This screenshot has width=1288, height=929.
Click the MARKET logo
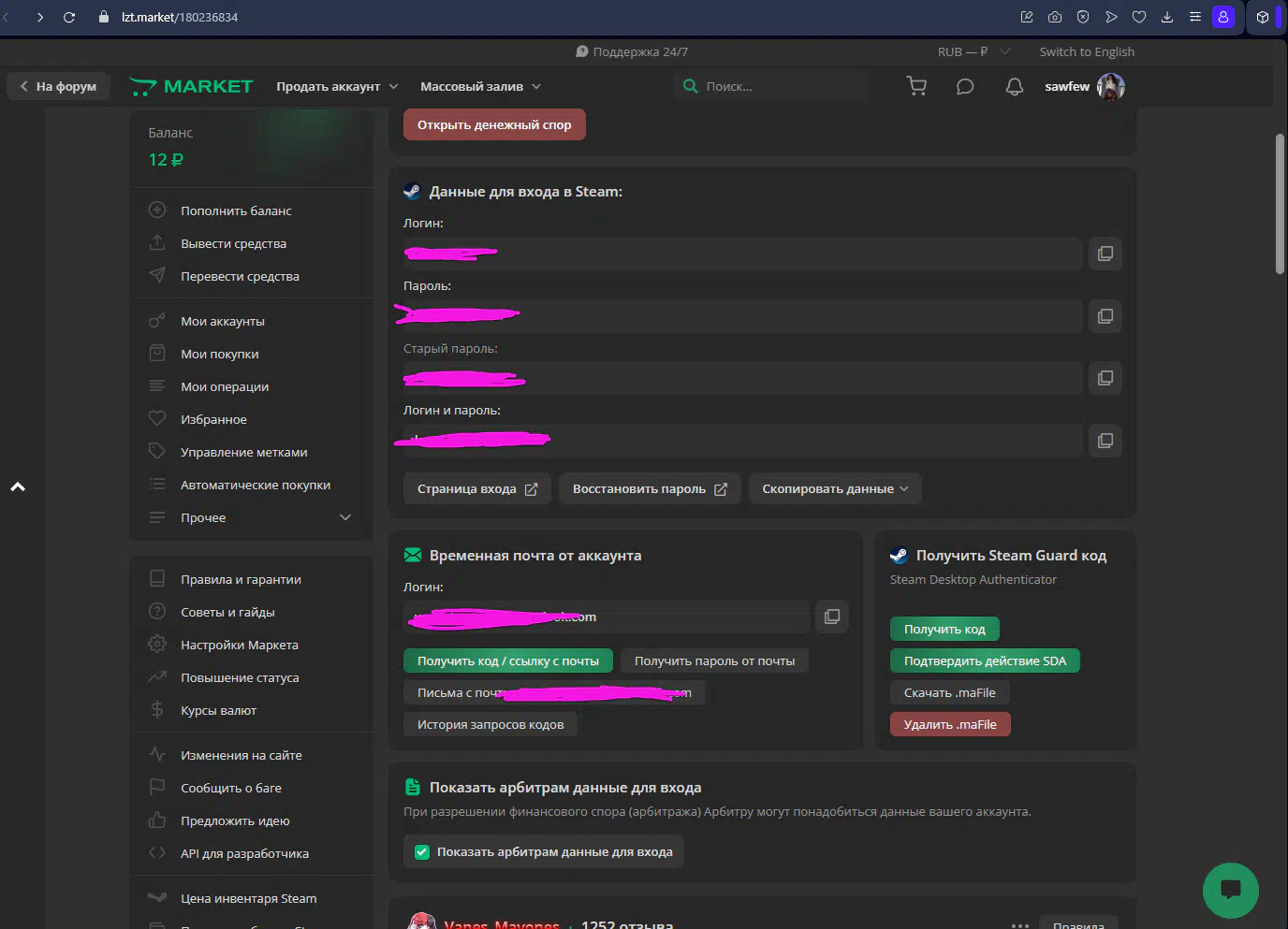tap(191, 86)
